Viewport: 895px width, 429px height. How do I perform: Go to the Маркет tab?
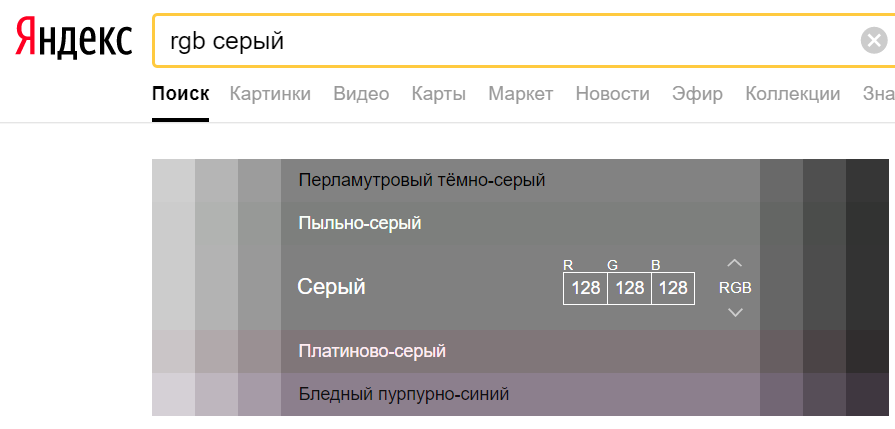coord(520,94)
